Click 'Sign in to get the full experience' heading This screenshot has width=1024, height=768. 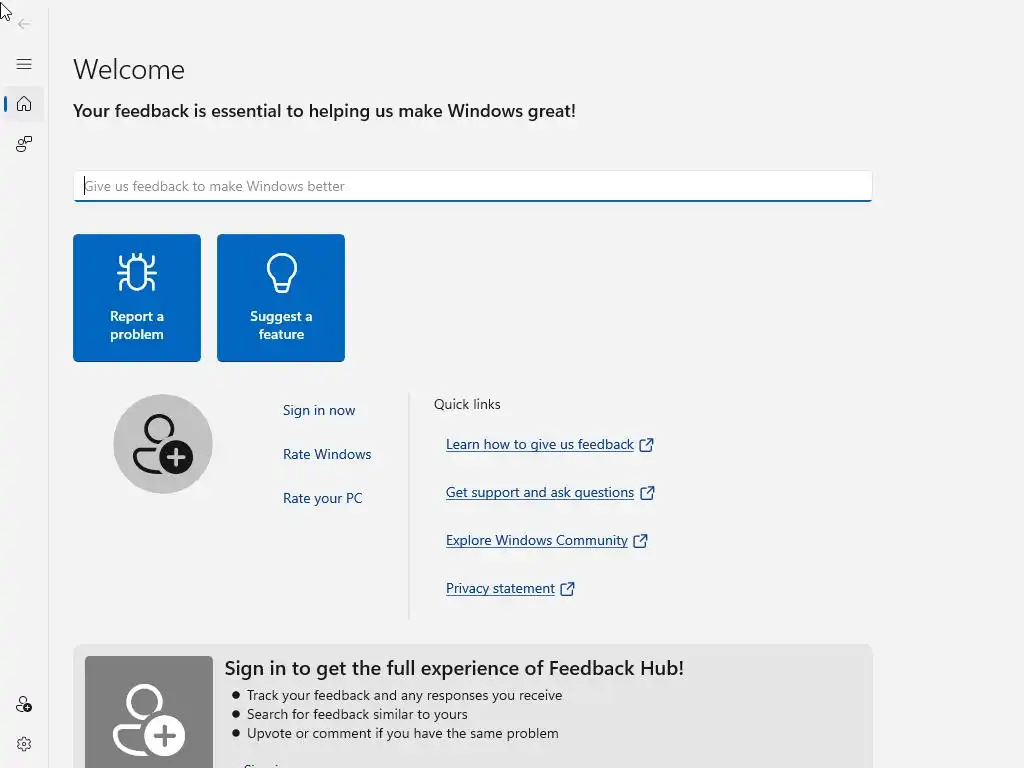454,668
